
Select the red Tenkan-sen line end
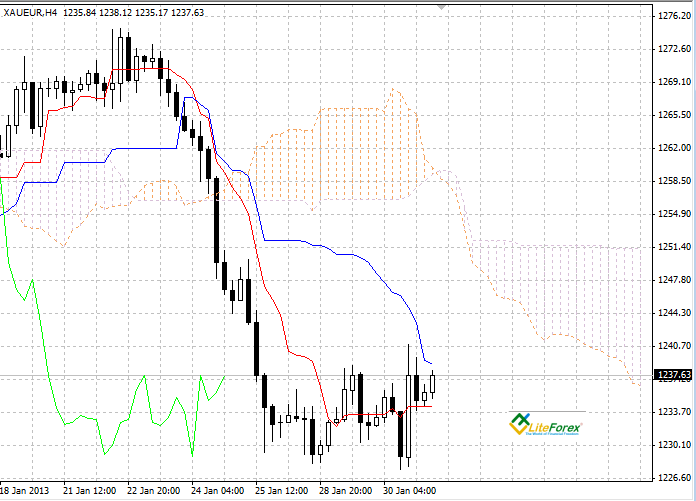coord(431,406)
